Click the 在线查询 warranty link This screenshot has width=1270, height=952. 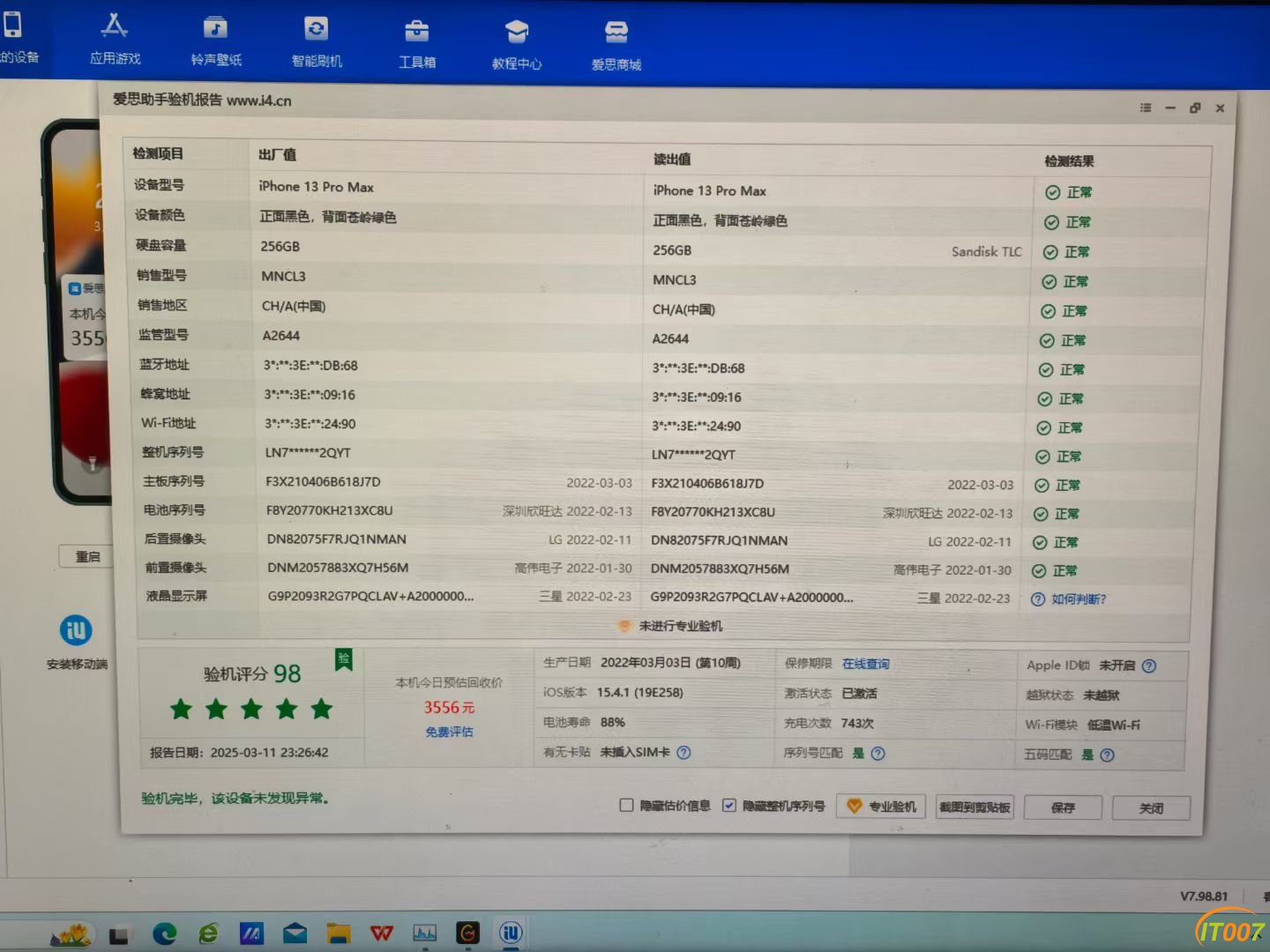pyautogui.click(x=865, y=664)
